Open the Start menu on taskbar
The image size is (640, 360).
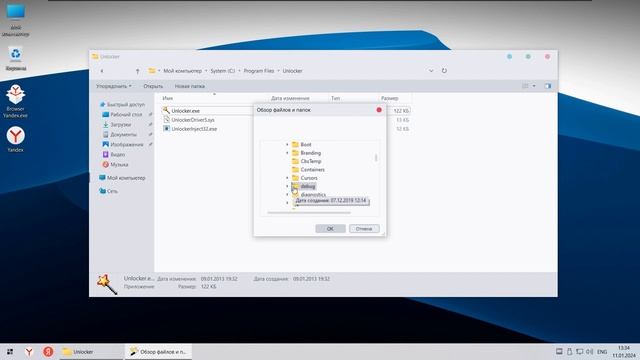[x=10, y=351]
